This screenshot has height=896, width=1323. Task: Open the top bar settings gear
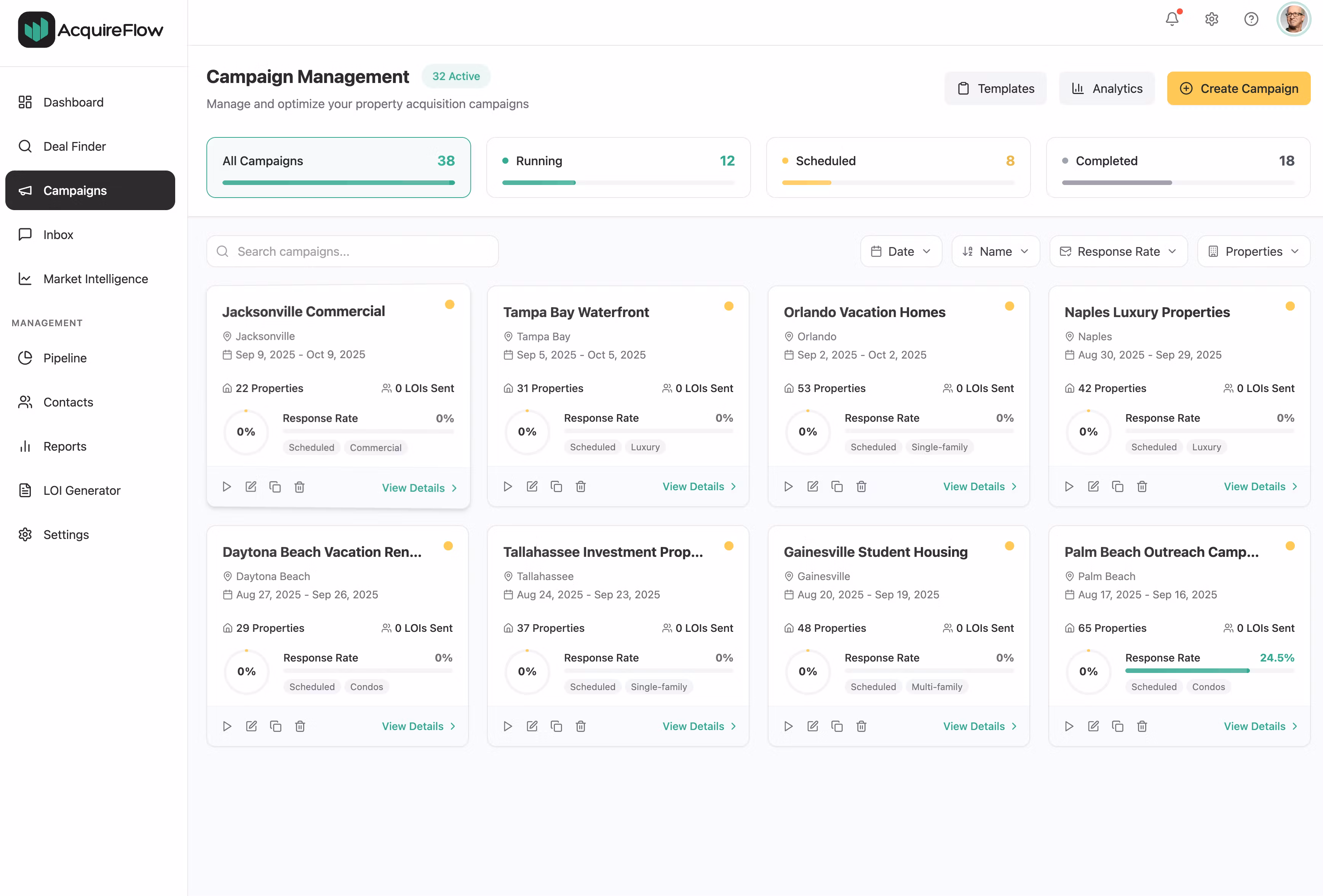(1211, 19)
